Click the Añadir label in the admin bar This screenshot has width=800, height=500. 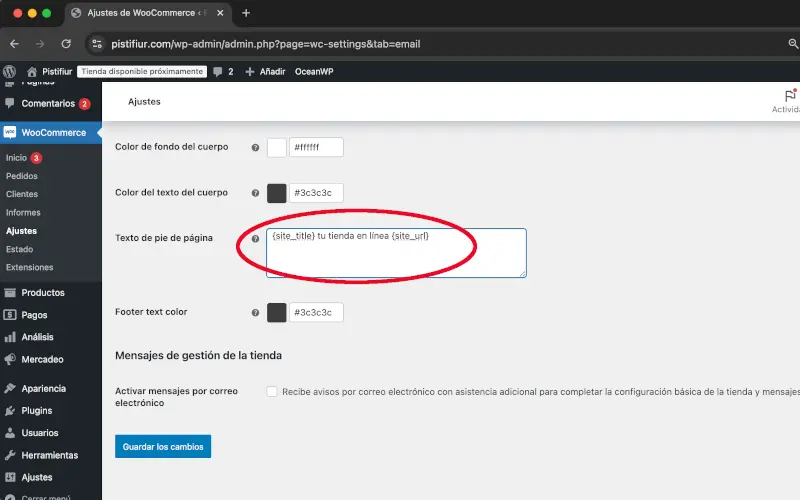point(272,72)
